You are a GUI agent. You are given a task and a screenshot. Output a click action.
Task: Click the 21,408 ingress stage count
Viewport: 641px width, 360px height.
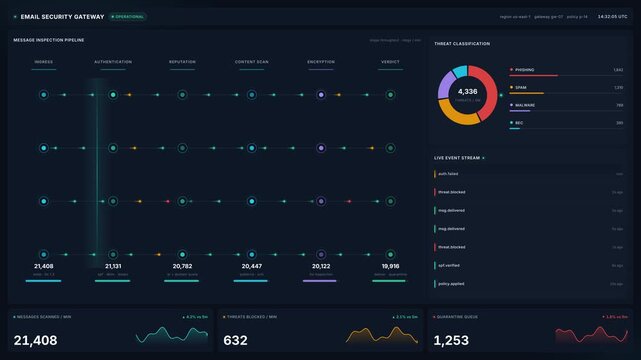[x=44, y=266]
